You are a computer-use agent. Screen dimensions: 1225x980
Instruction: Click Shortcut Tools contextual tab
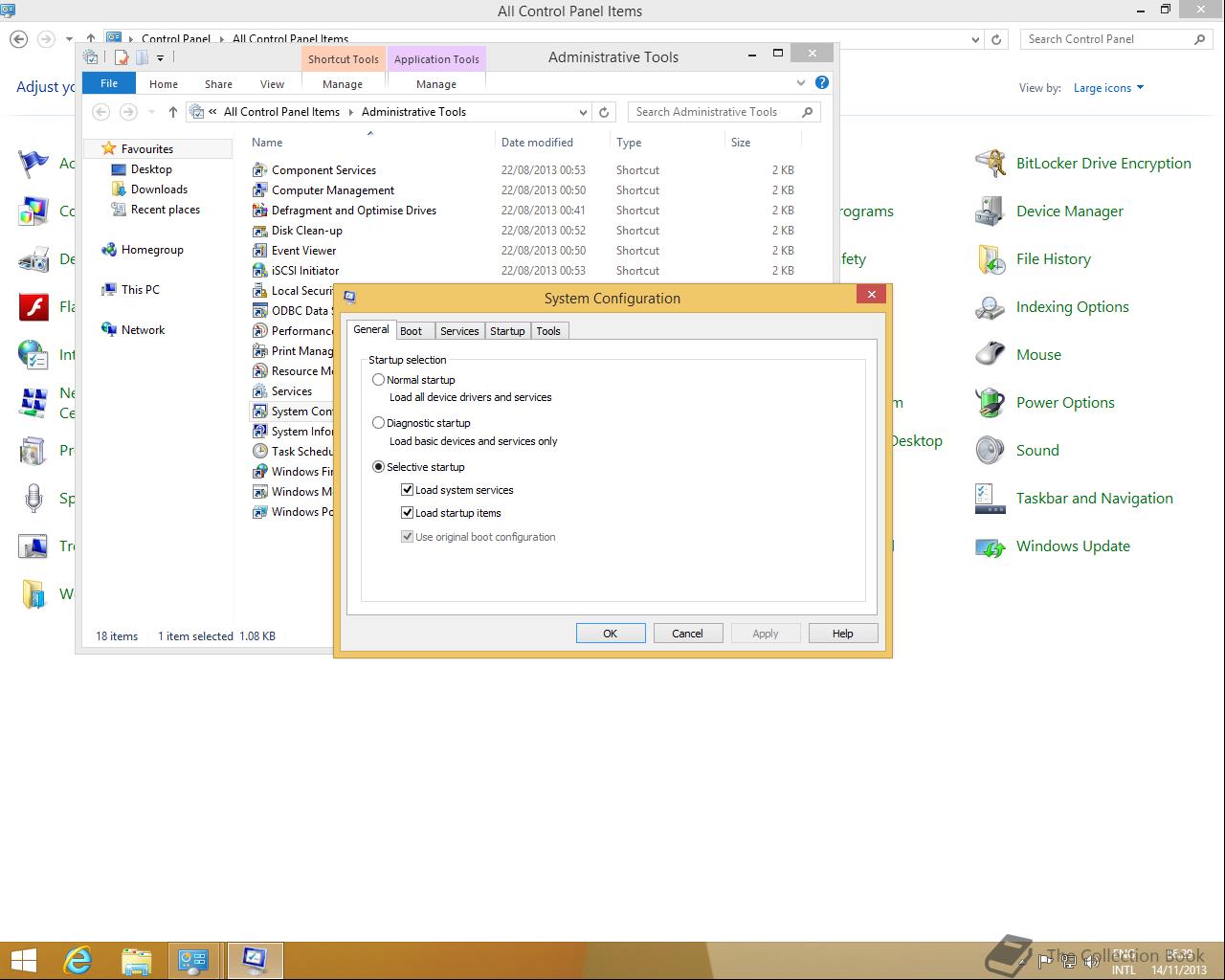pos(344,59)
